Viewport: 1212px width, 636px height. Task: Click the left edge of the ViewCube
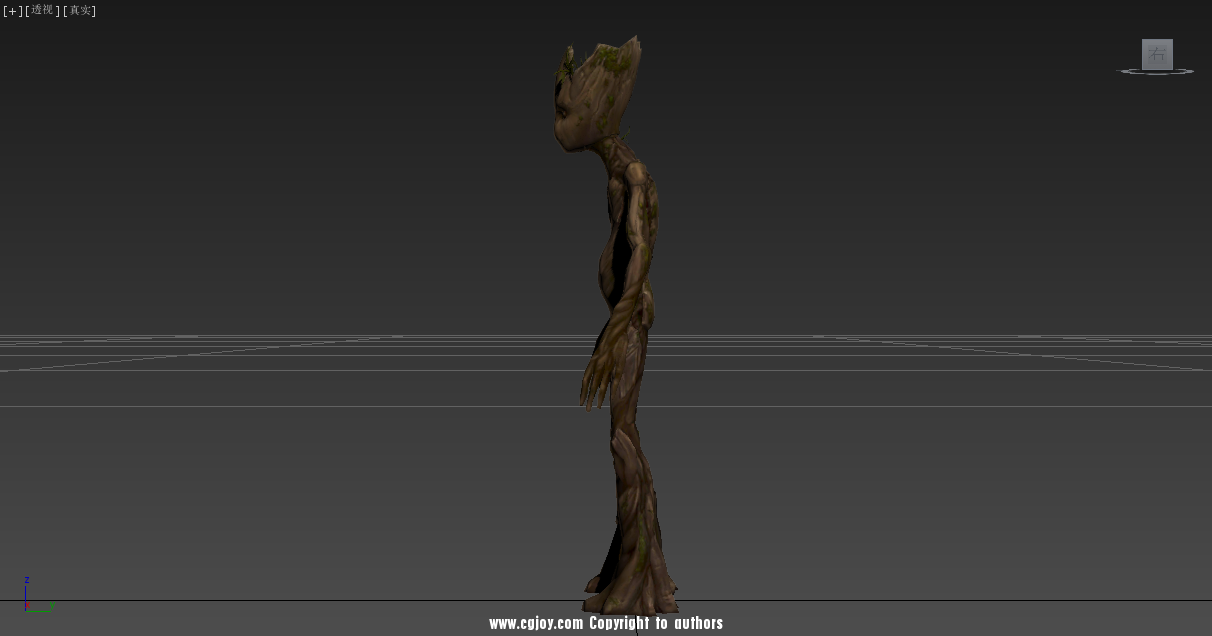click(x=1144, y=54)
